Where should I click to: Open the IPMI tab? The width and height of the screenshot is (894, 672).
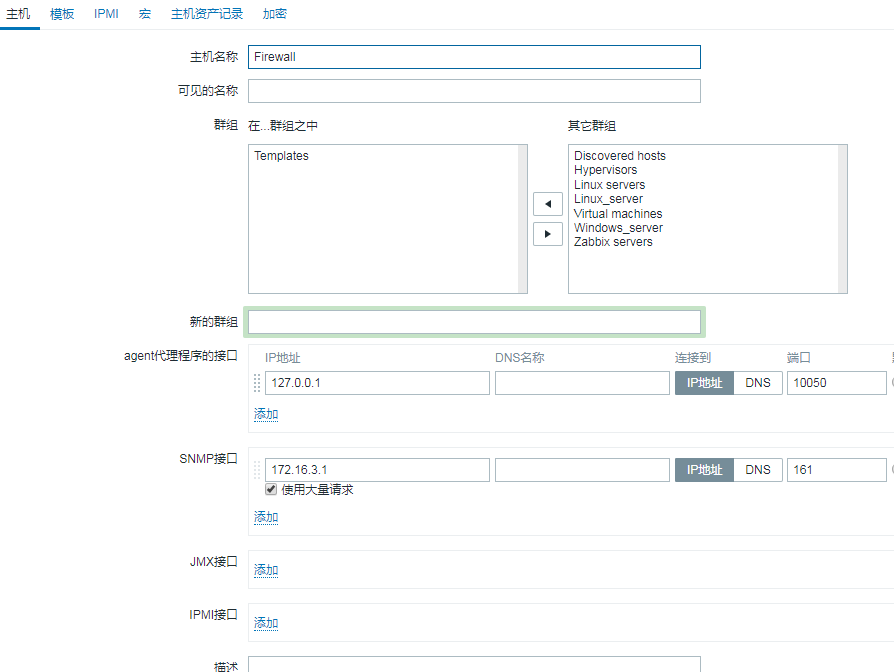[x=106, y=14]
